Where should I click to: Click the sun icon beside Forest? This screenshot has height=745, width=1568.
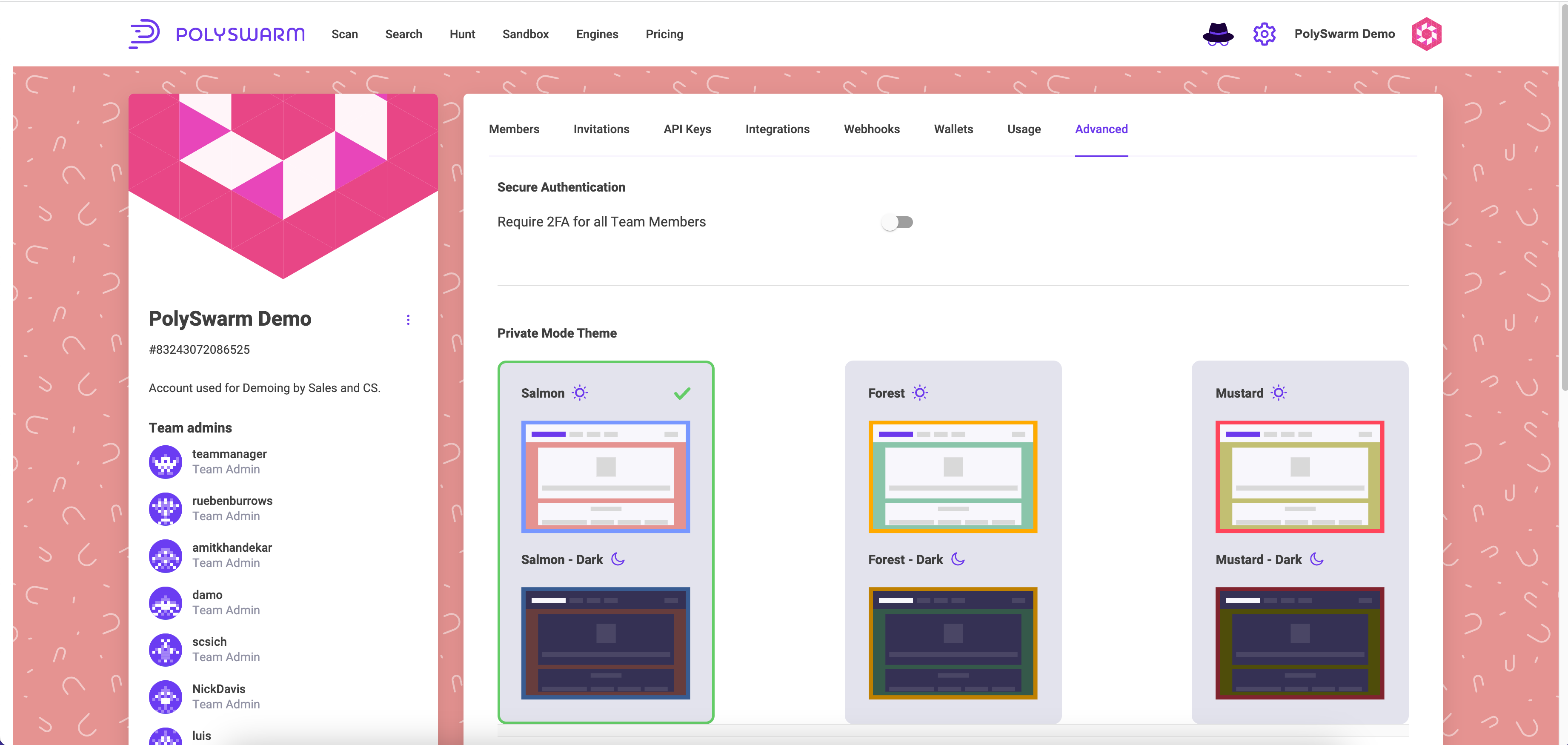920,393
